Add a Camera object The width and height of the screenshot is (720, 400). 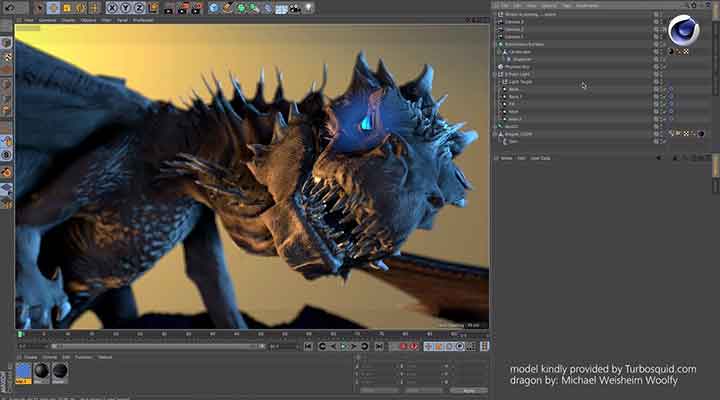(x=295, y=8)
